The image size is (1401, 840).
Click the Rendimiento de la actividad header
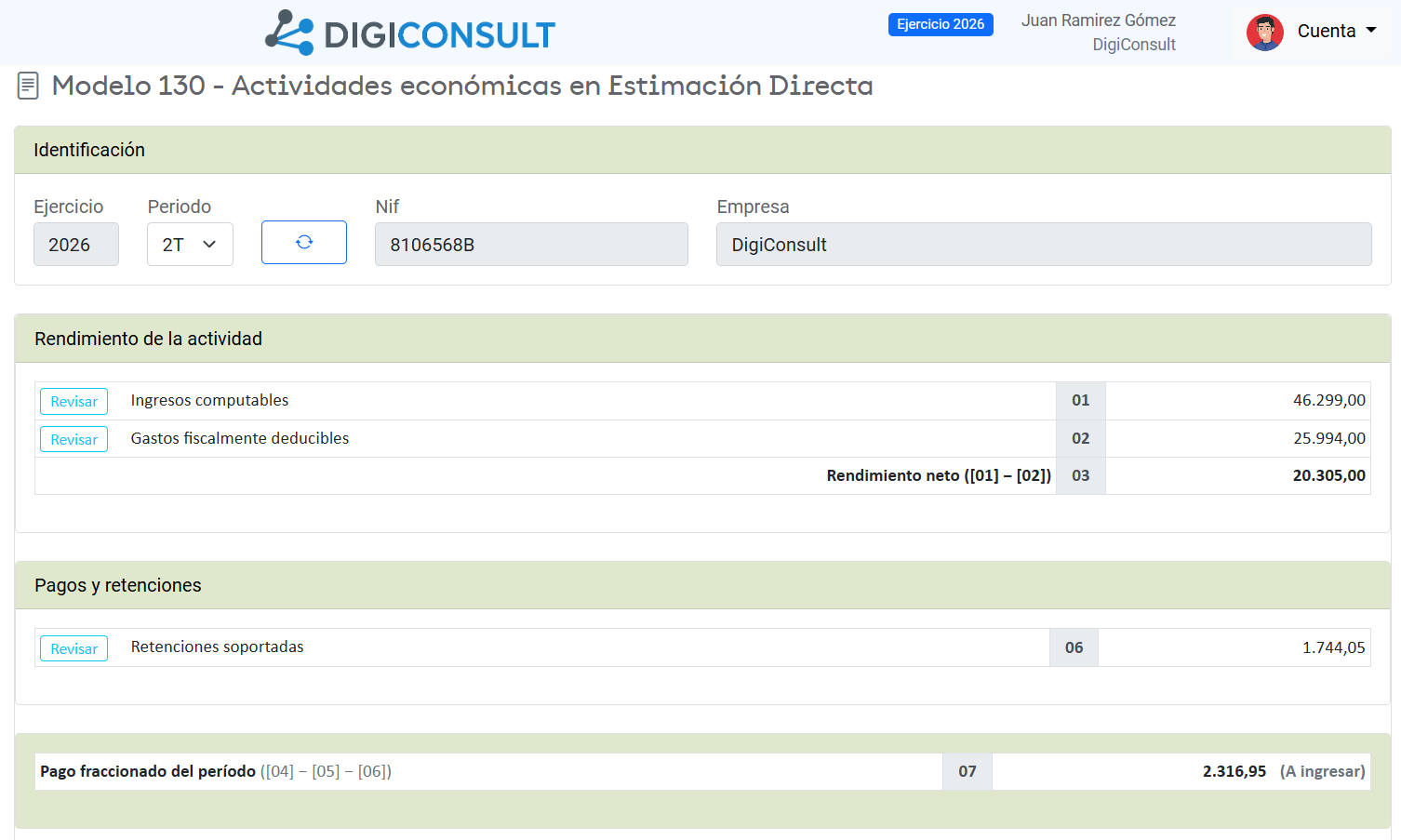[702, 339]
